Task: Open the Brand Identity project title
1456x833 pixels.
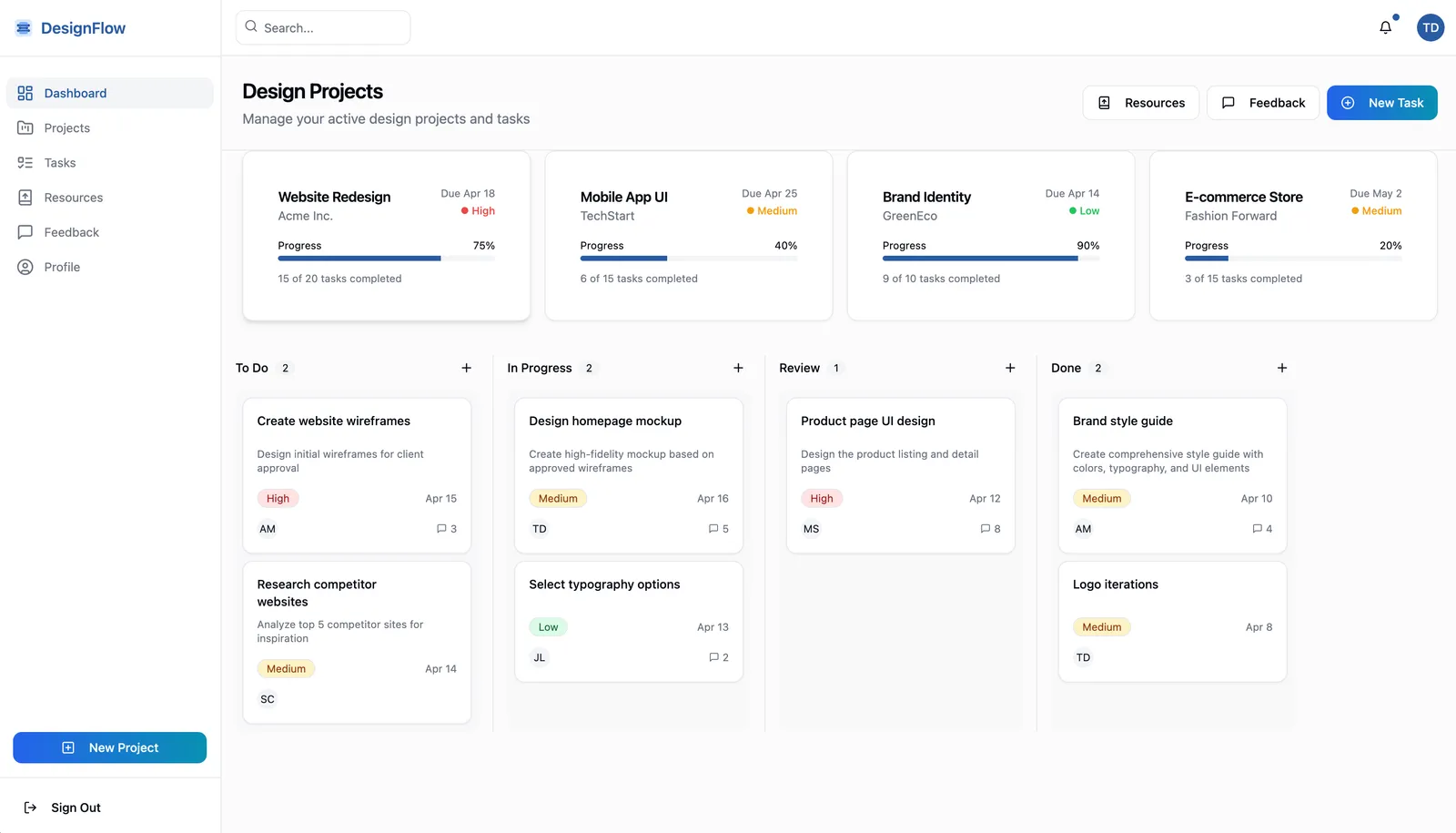Action: click(x=926, y=197)
